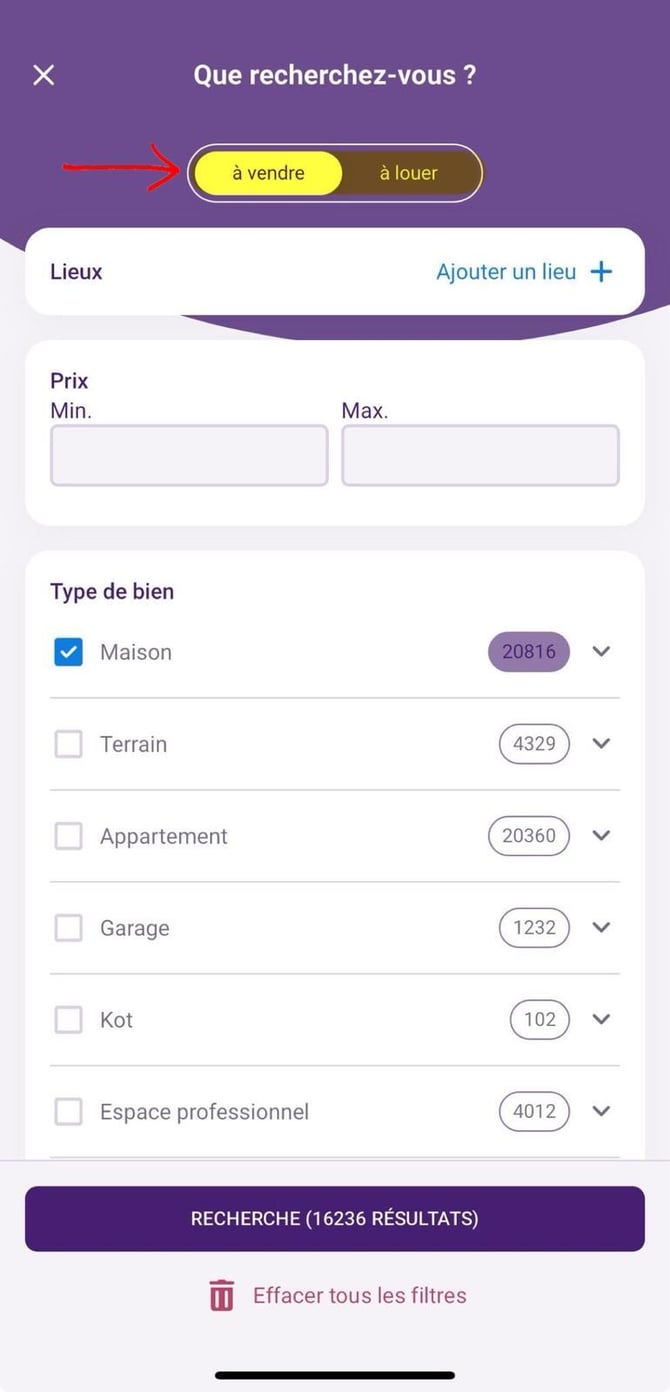This screenshot has width=670, height=1392.
Task: Uncheck the Maison checkbox
Action: 68,652
